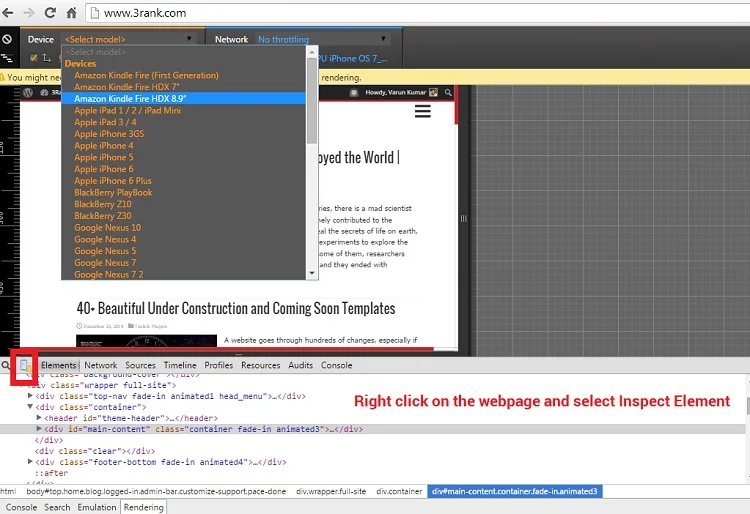Switch to the Resources tab
Screen dimensions: 750x514
261,365
